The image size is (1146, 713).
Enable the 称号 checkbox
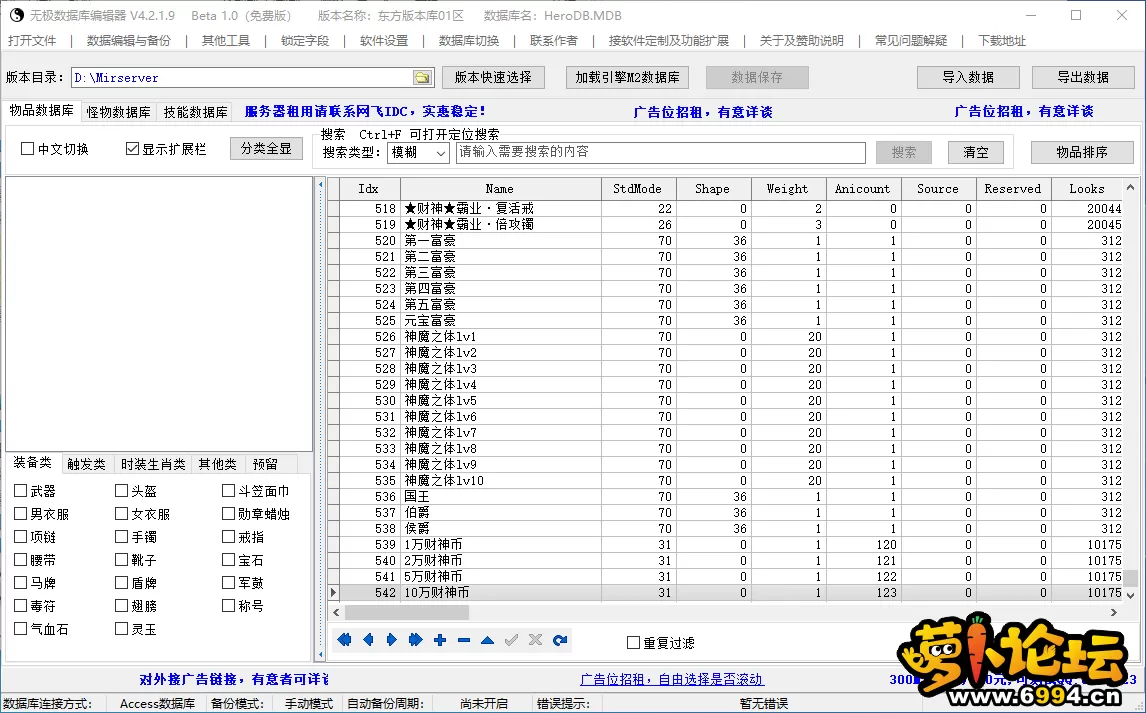(x=229, y=606)
